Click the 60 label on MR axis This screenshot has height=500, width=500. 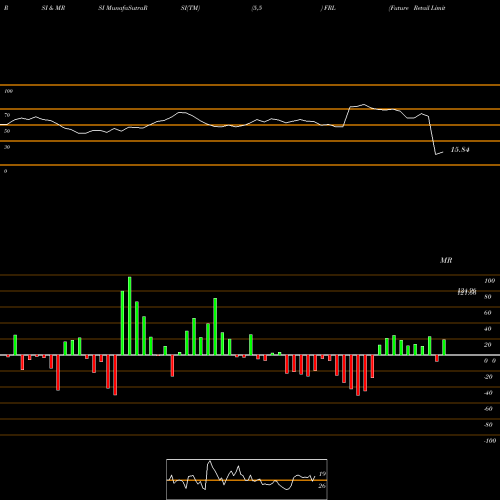[488, 313]
